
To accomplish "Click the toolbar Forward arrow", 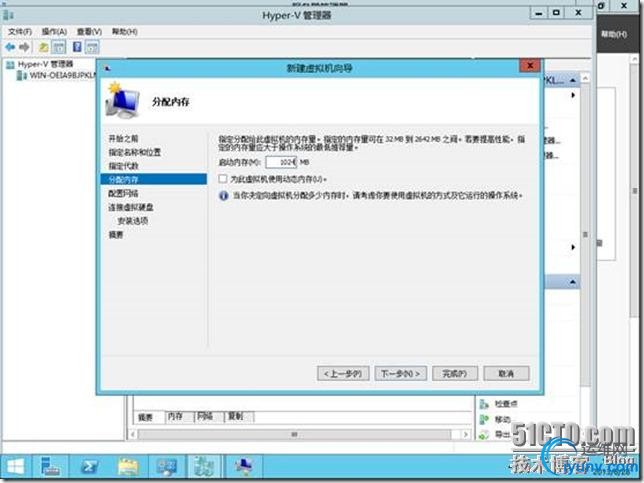I will [x=24, y=47].
